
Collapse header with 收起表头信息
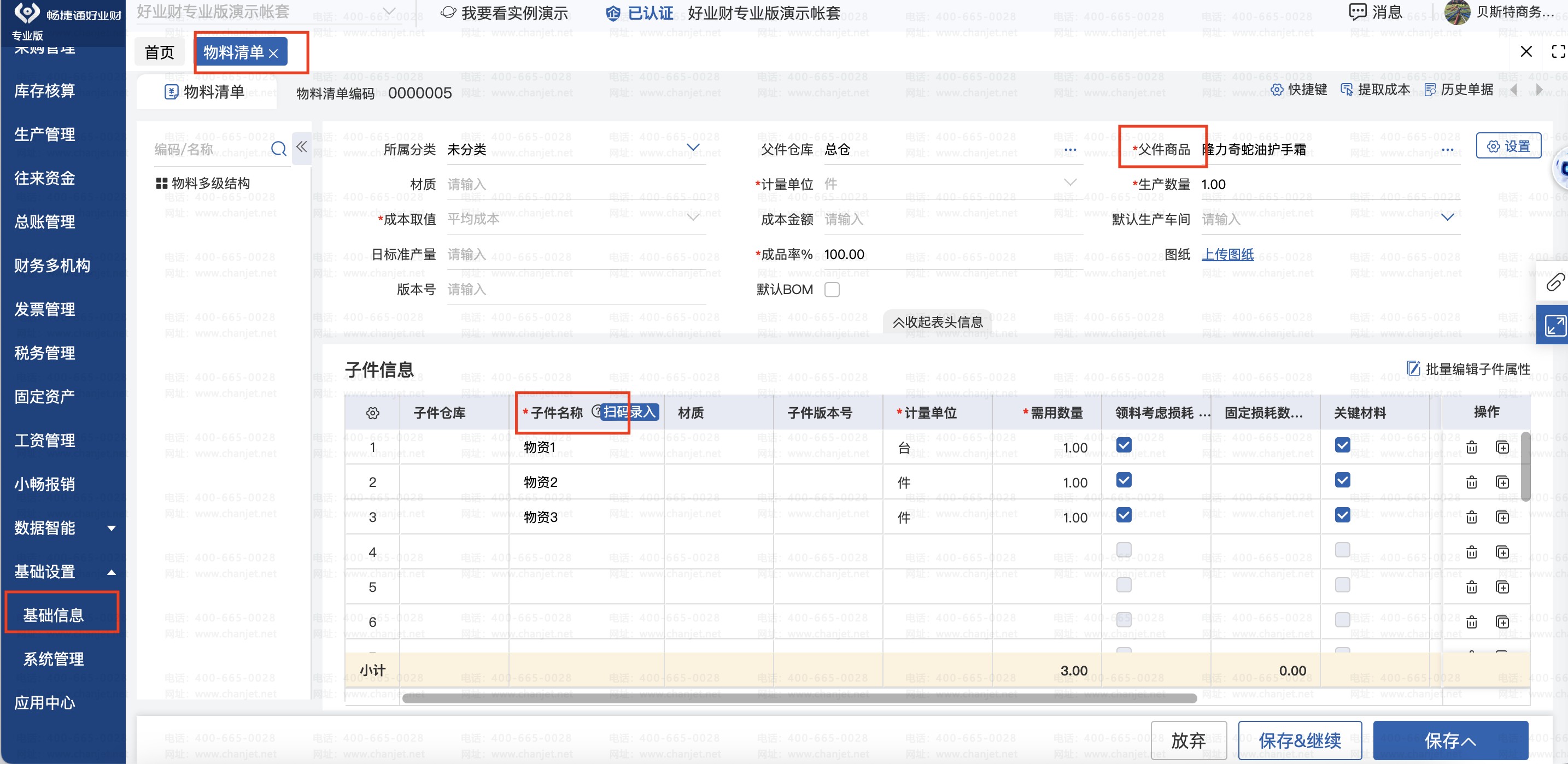click(x=937, y=322)
